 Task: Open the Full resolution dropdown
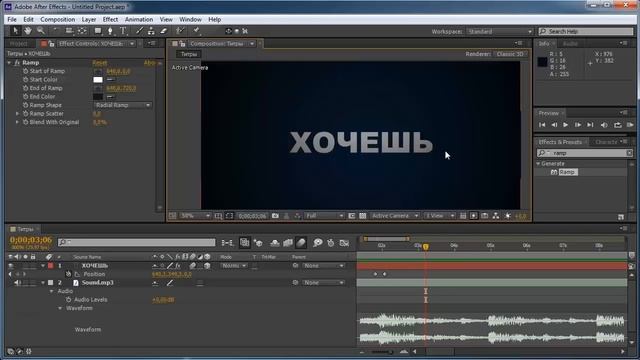(324, 216)
